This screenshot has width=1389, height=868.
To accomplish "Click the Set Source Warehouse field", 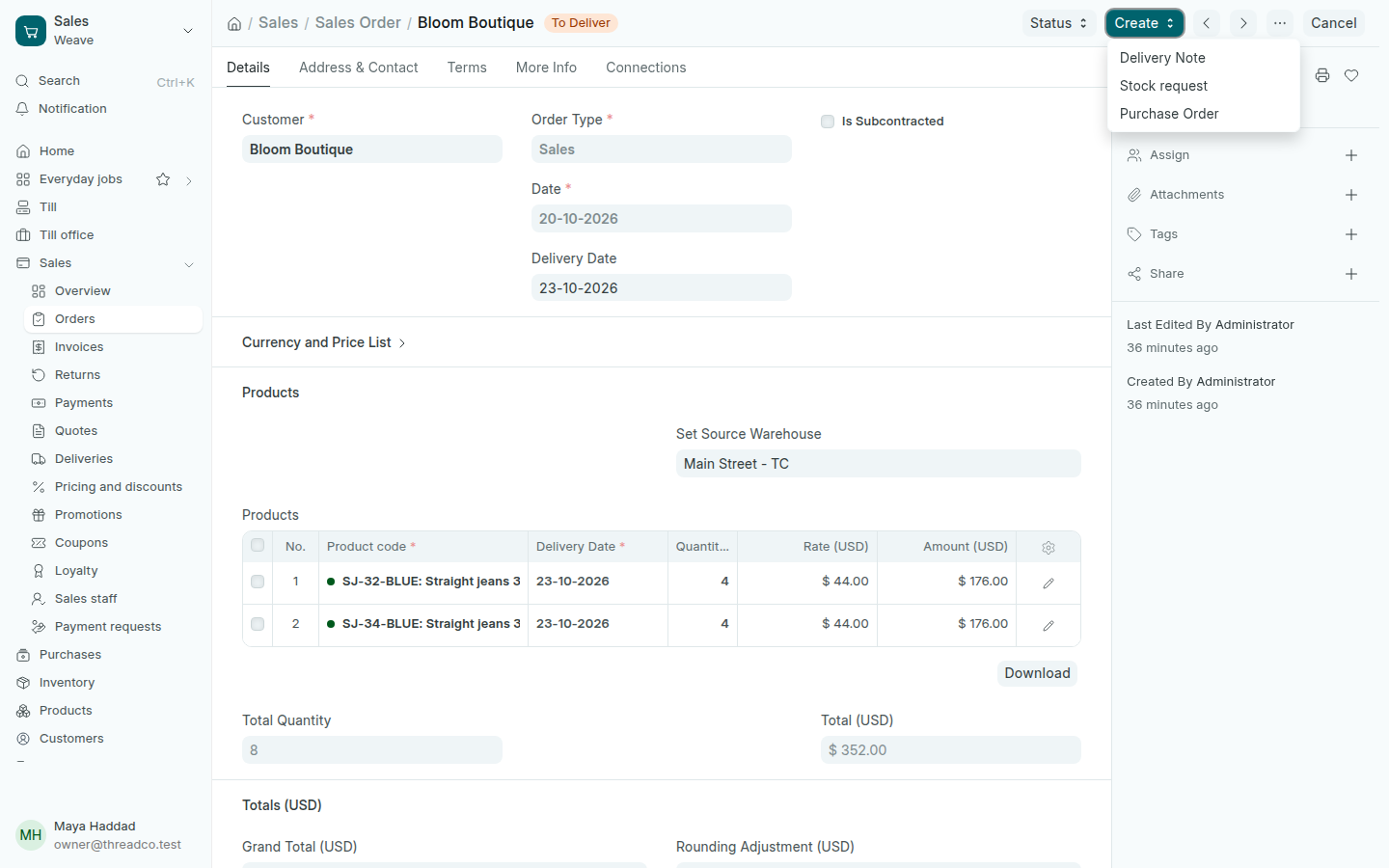I will 878,464.
